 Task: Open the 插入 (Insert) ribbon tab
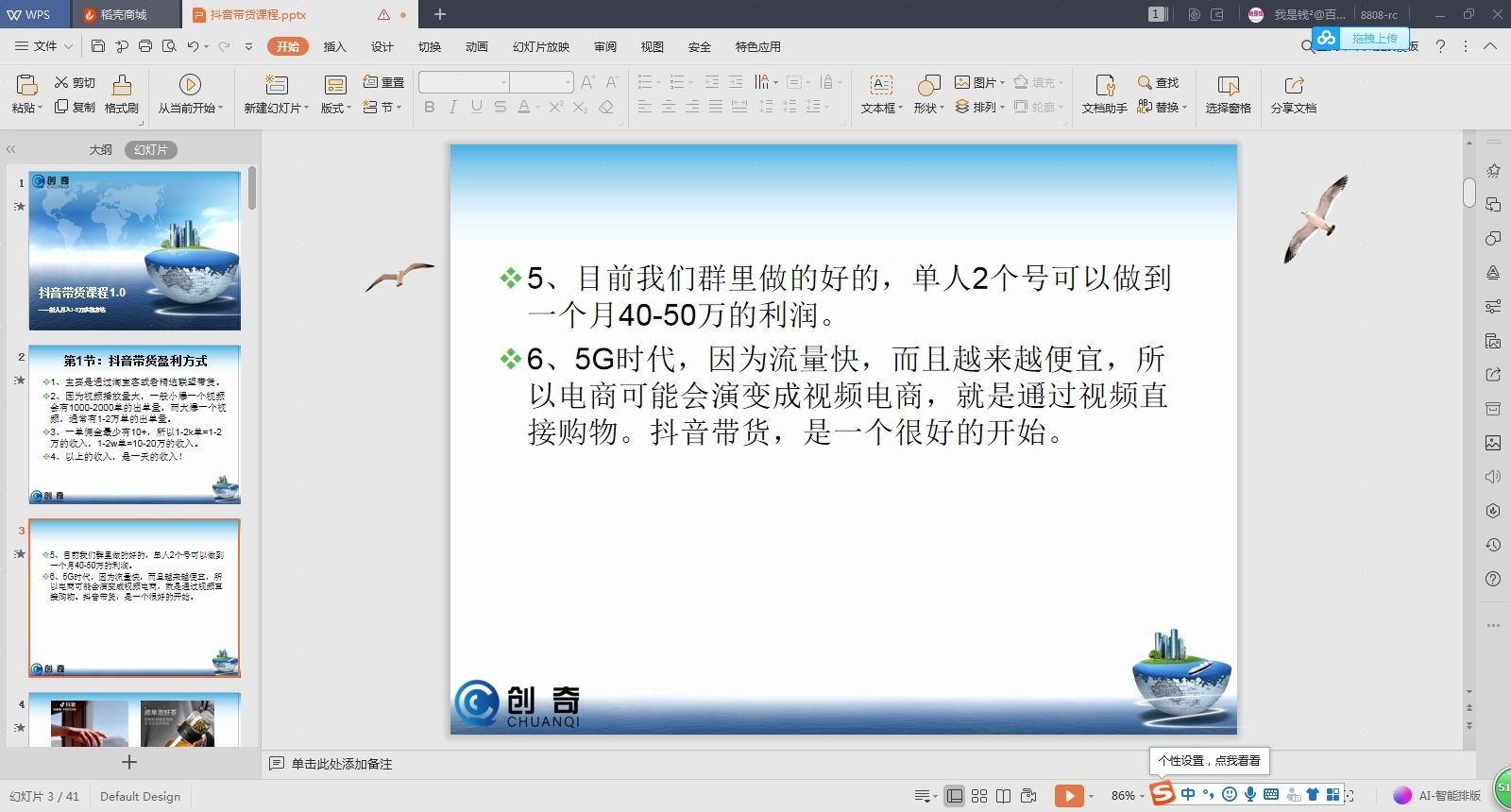pyautogui.click(x=335, y=46)
